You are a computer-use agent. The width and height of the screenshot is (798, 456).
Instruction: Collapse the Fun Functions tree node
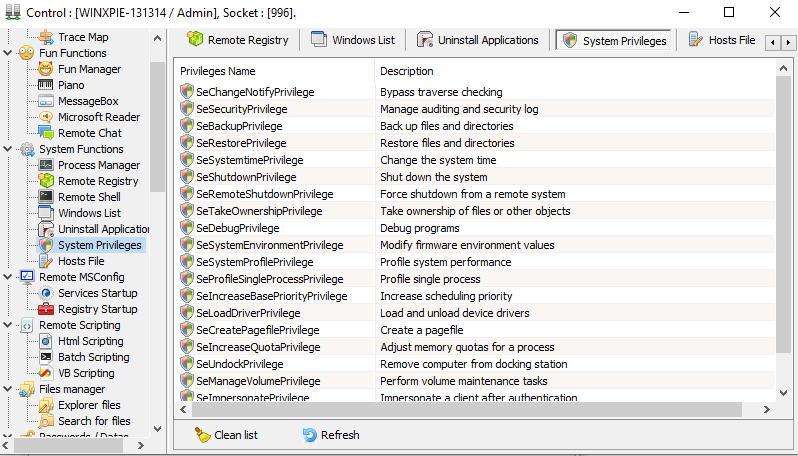click(9, 53)
